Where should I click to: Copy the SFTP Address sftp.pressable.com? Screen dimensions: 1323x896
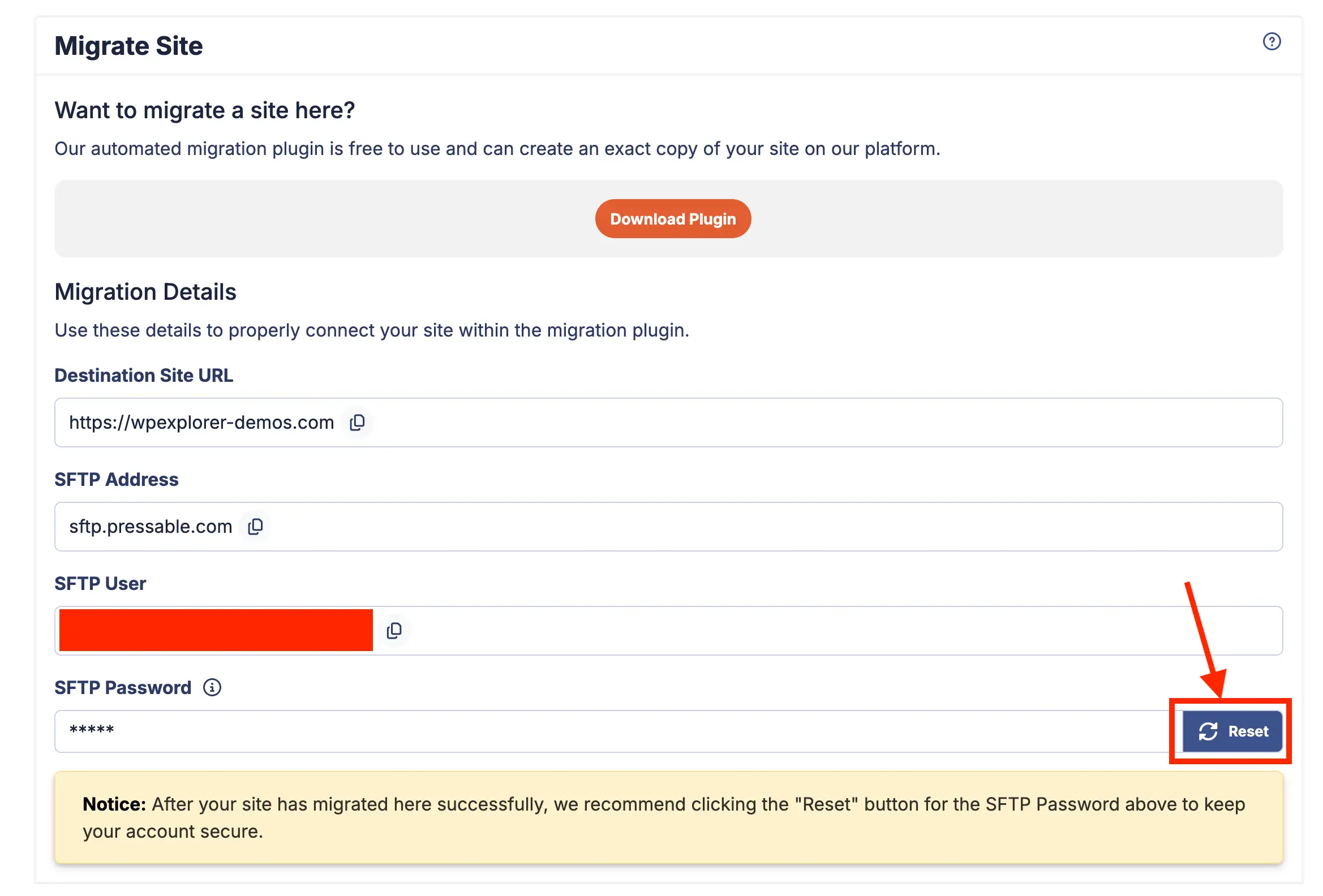(256, 526)
